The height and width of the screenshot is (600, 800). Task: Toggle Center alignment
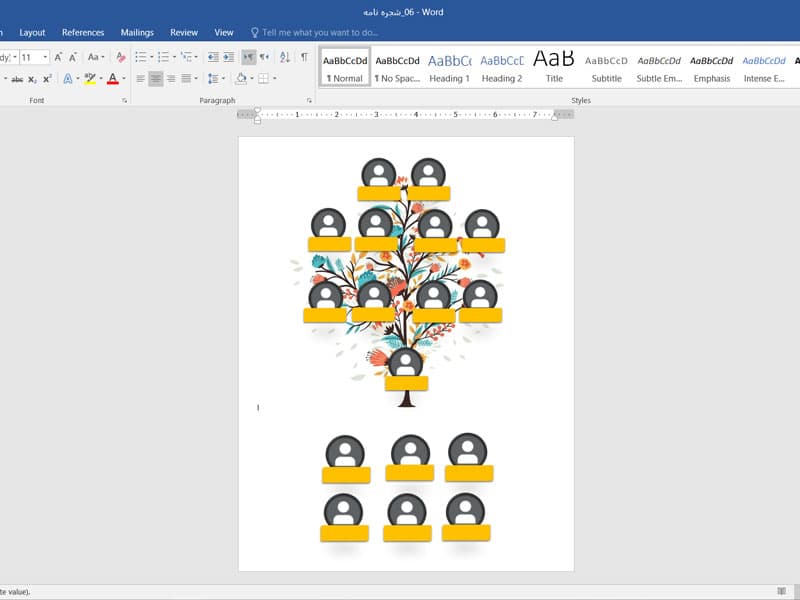pyautogui.click(x=156, y=79)
